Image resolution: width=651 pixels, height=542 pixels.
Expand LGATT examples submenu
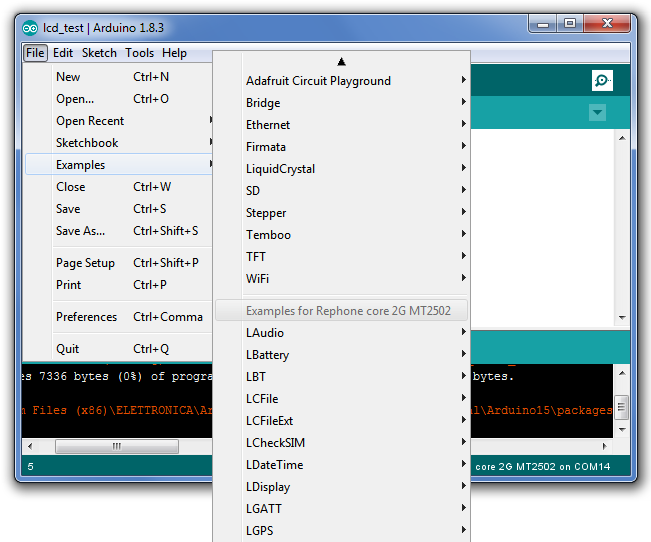(x=342, y=509)
